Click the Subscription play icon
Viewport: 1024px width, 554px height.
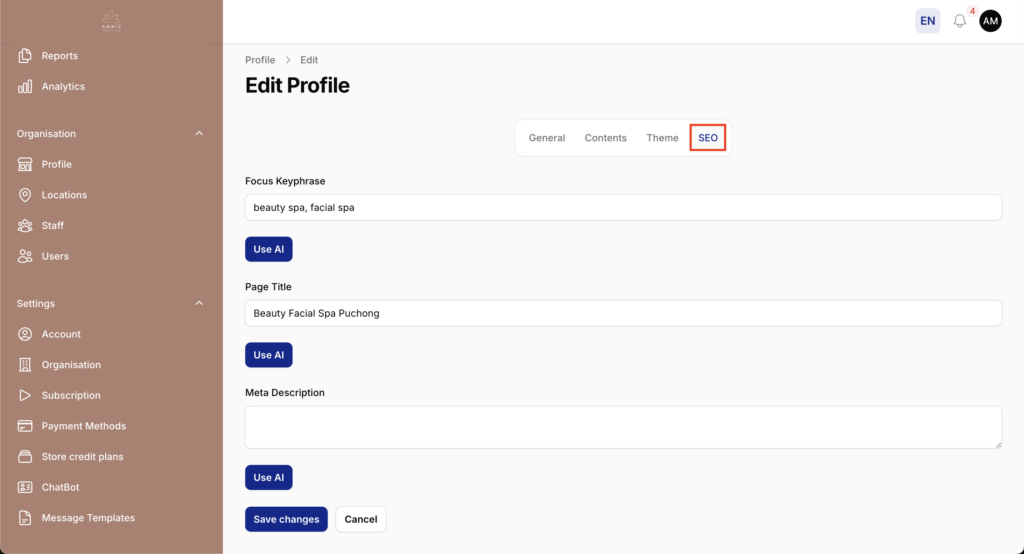[x=25, y=396]
